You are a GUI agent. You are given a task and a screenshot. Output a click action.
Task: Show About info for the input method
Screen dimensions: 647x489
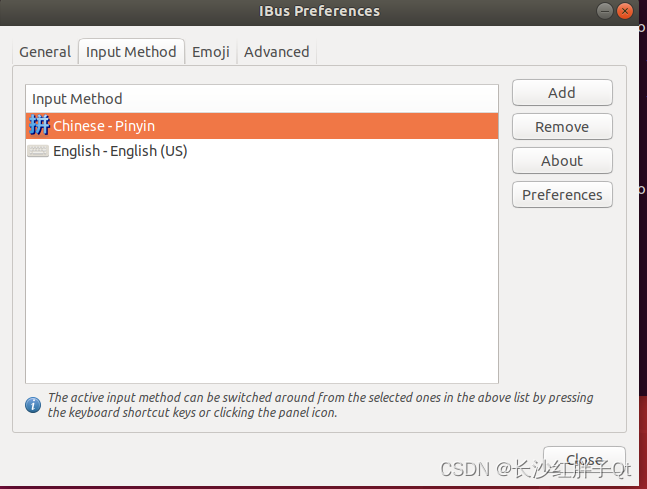point(562,161)
